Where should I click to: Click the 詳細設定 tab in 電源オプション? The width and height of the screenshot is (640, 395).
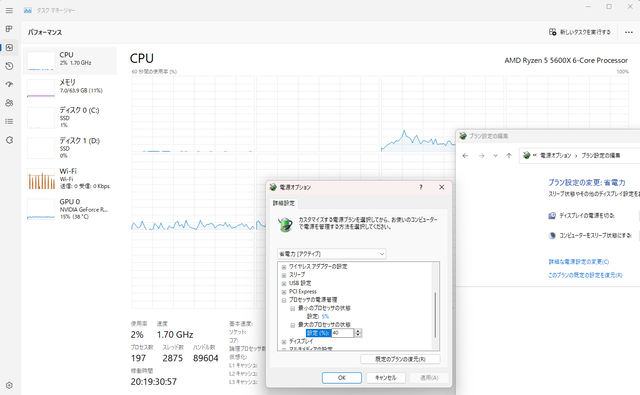284,203
